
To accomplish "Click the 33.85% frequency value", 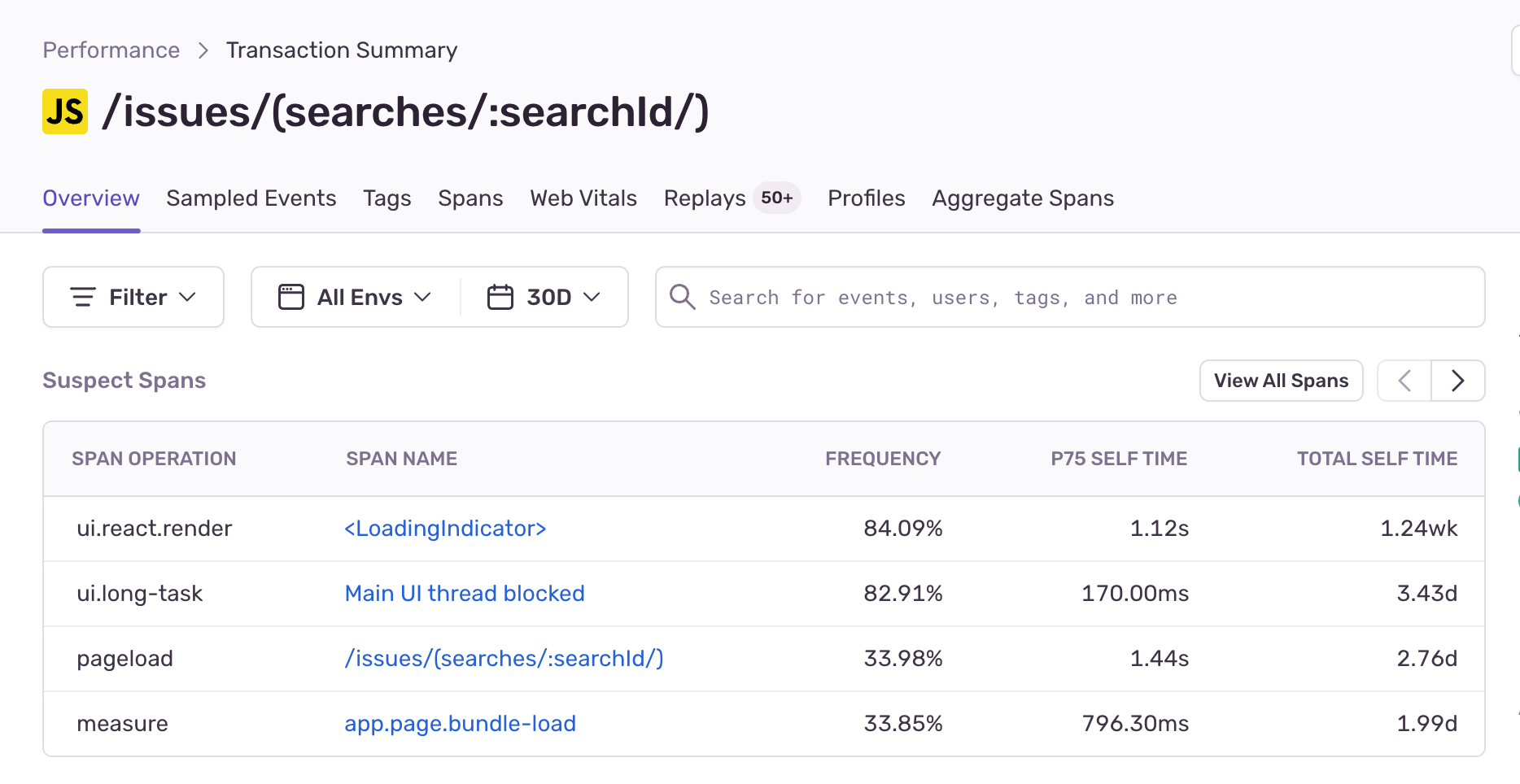I will pyautogui.click(x=903, y=724).
